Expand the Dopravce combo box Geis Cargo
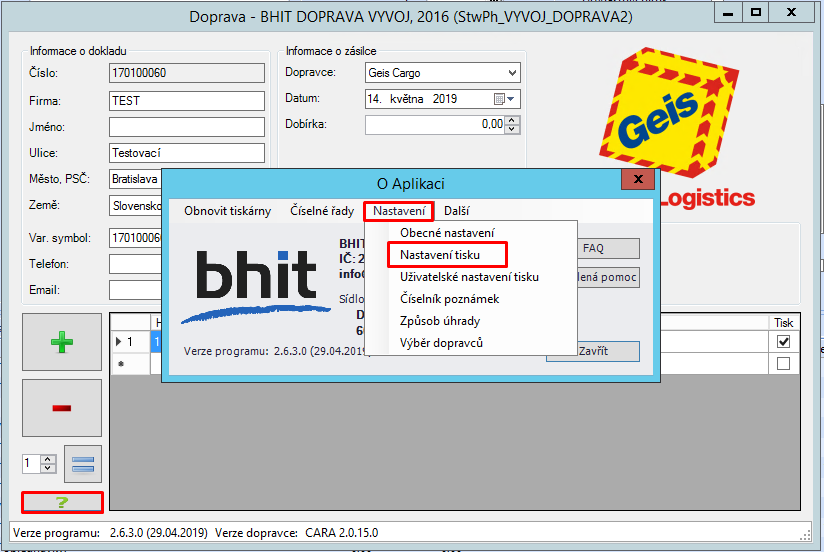The width and height of the screenshot is (824, 552). point(512,73)
